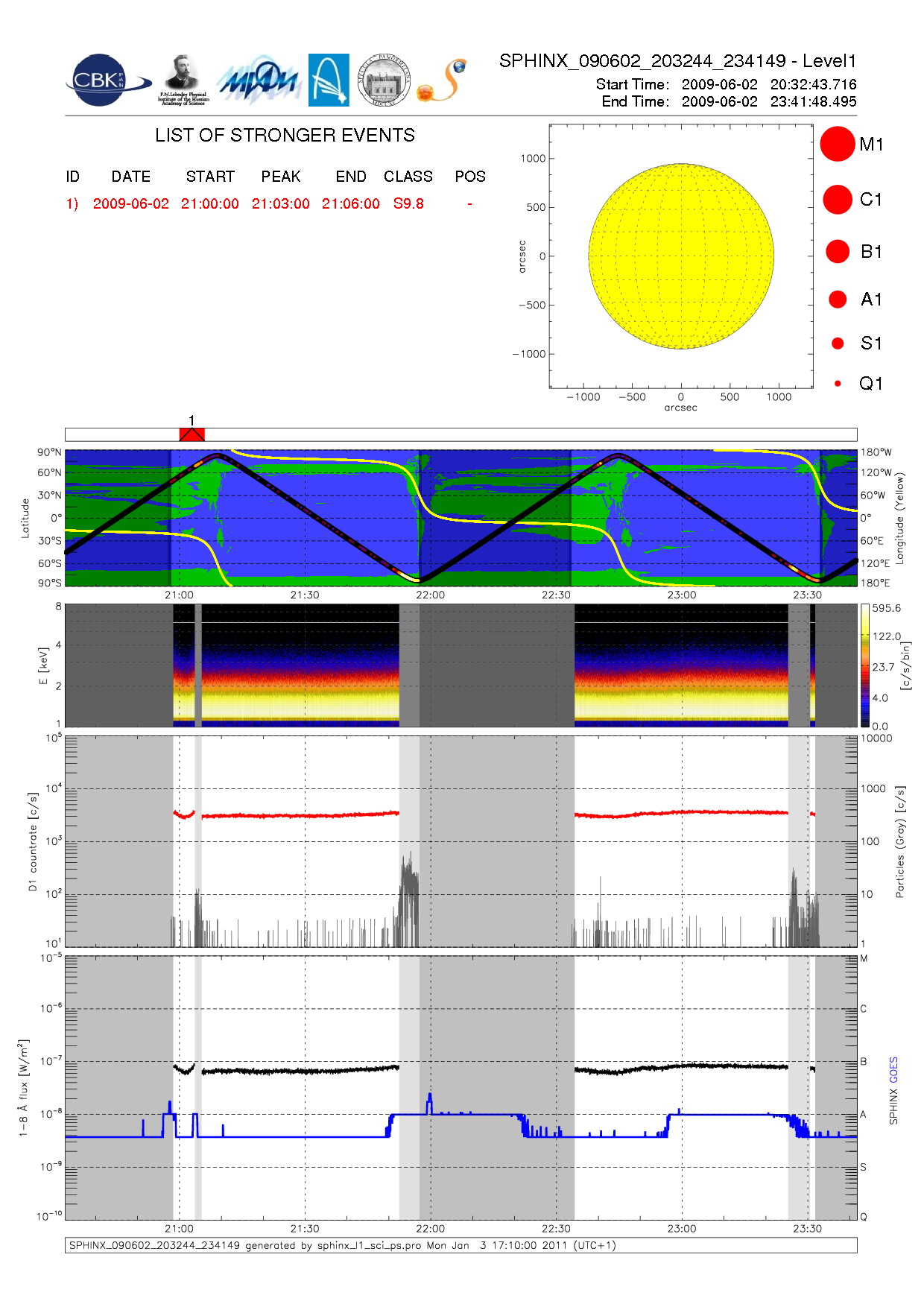Viewport: 924px width, 1307px height.
Task: Click the blue GOES flux spike near 22:00
Action: [429, 1104]
